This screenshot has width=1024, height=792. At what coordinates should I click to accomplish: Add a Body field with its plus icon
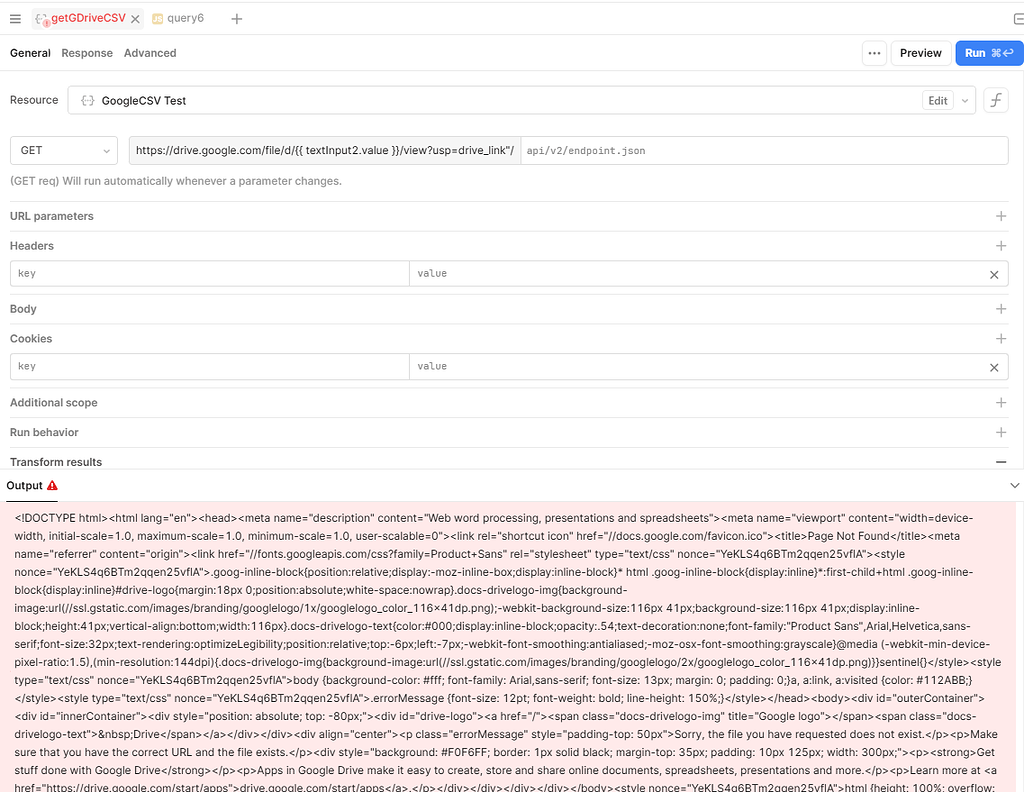pos(1002,309)
